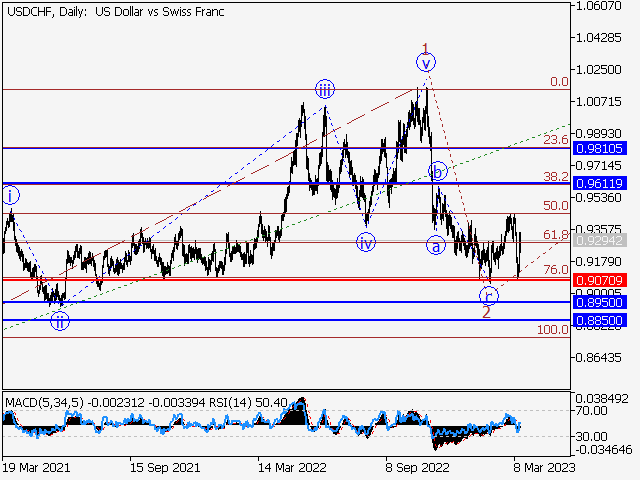Click the 0.98930 price axis value
The image size is (640, 480).
click(598, 133)
